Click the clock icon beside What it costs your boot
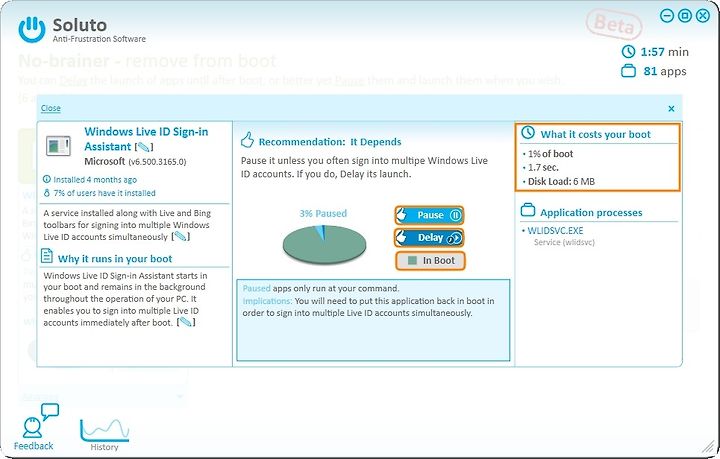720x459 pixels. [x=528, y=133]
